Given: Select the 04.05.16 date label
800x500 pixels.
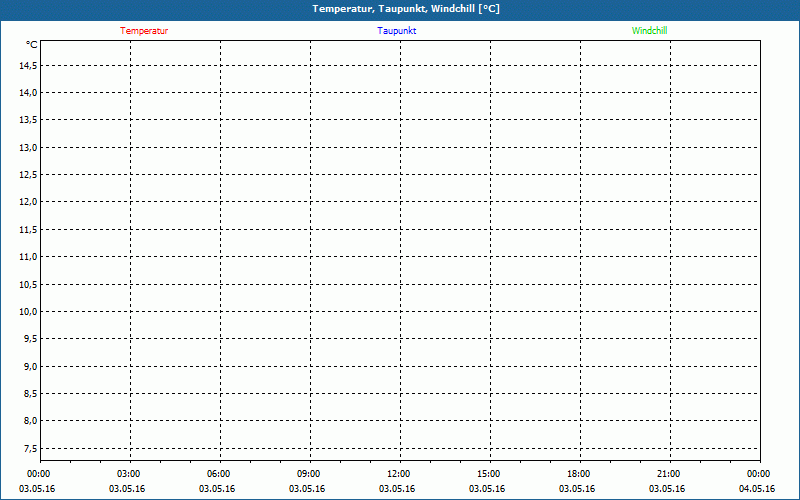Looking at the screenshot, I should pos(757,489).
